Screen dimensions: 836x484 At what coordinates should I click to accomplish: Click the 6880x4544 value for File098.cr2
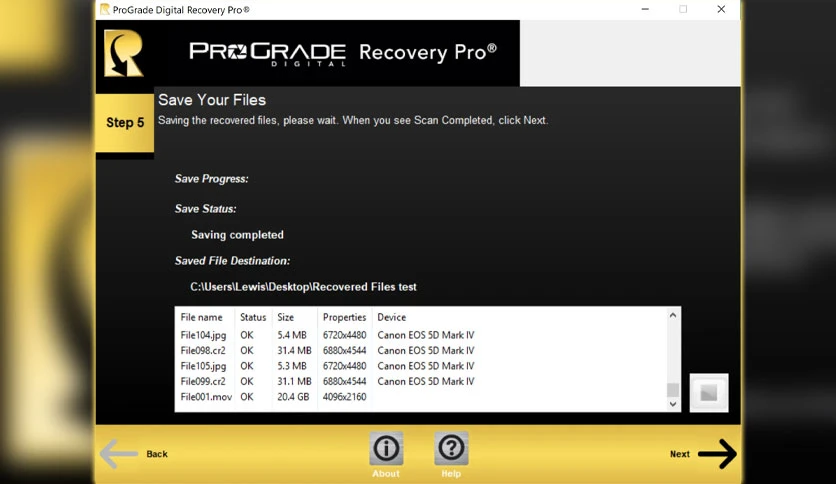click(344, 351)
